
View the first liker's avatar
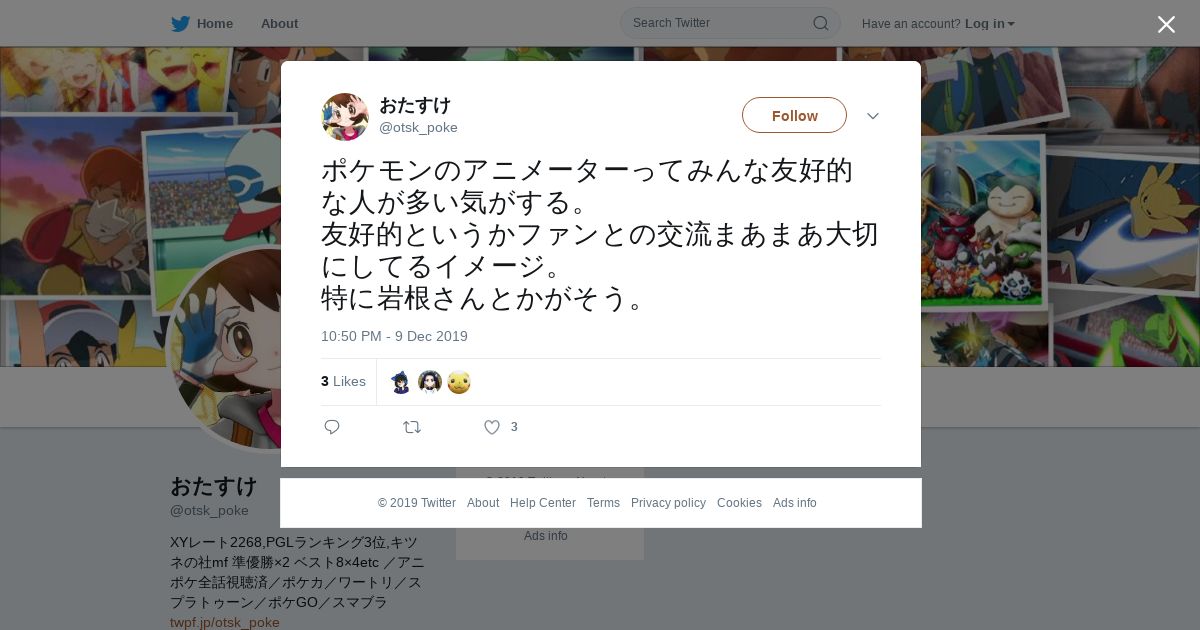401,382
